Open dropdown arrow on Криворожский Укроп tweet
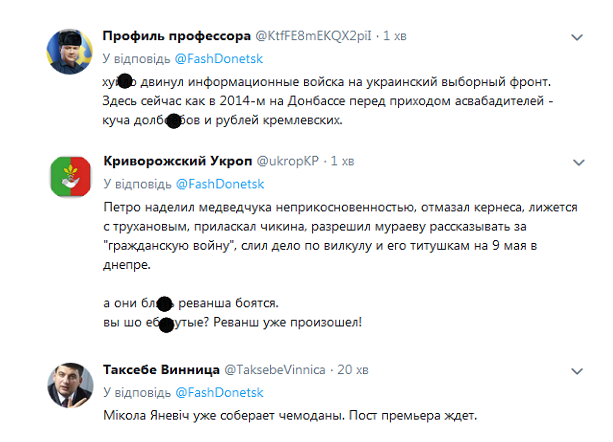Screen dimensions: 613x442 [577, 162]
